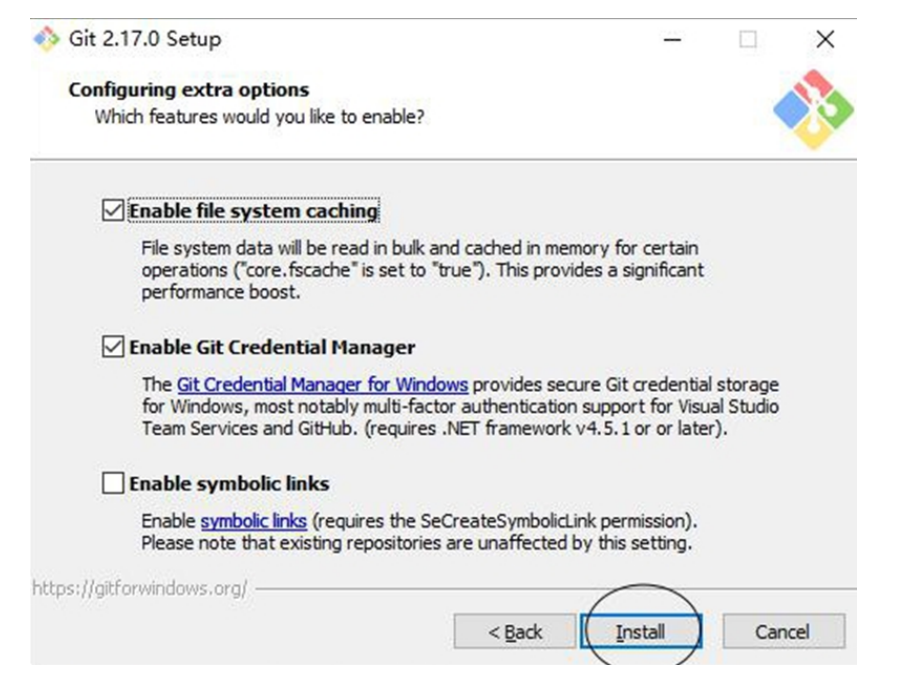Click the Git logo in the header
Viewport: 897px width, 689px height.
tap(813, 109)
